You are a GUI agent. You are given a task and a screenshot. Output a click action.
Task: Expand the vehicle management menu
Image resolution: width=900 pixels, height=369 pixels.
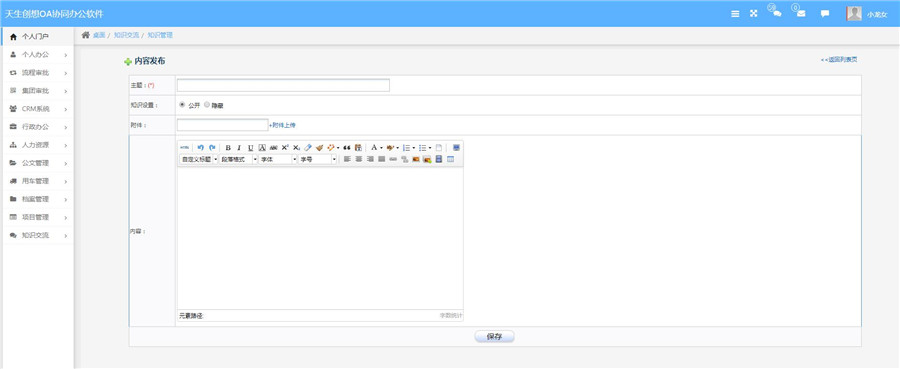click(38, 181)
